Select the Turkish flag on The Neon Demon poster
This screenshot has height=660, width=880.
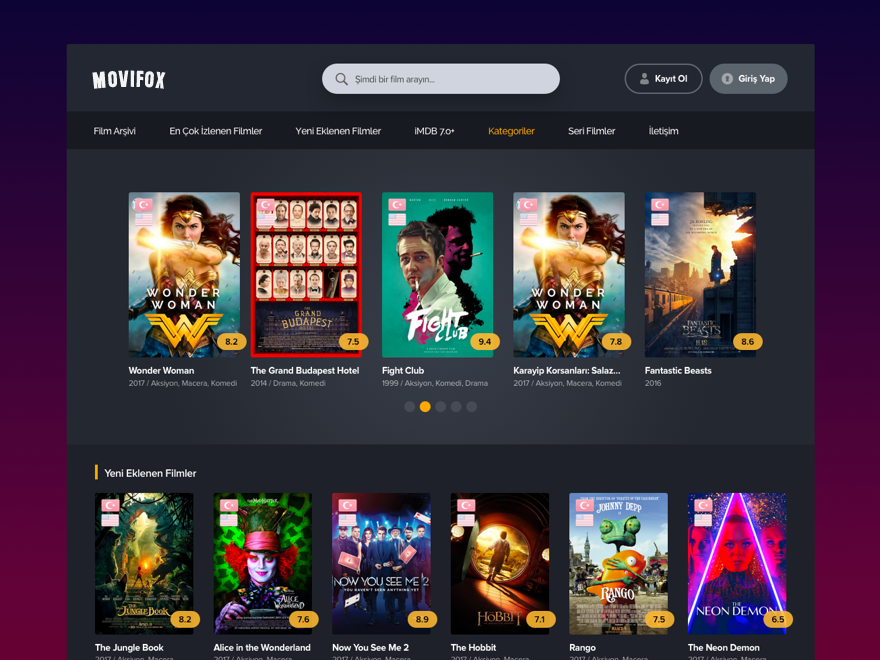pyautogui.click(x=703, y=506)
